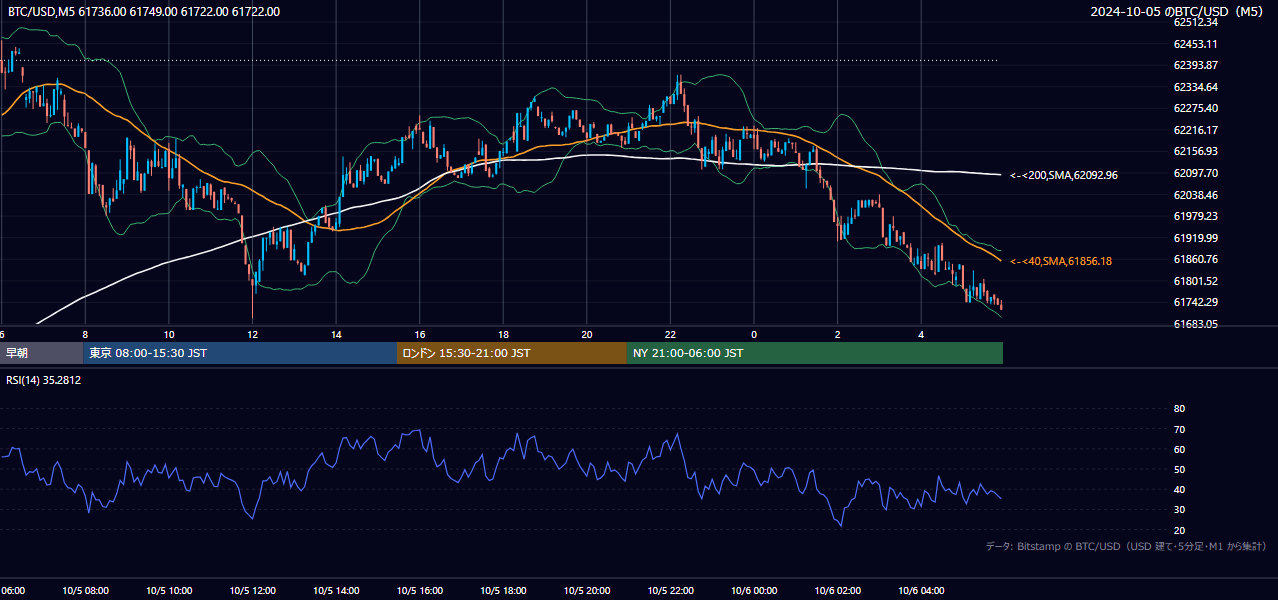Screen dimensions: 1278x600
Task: Click price axis label 62275.40
Action: (1195, 108)
